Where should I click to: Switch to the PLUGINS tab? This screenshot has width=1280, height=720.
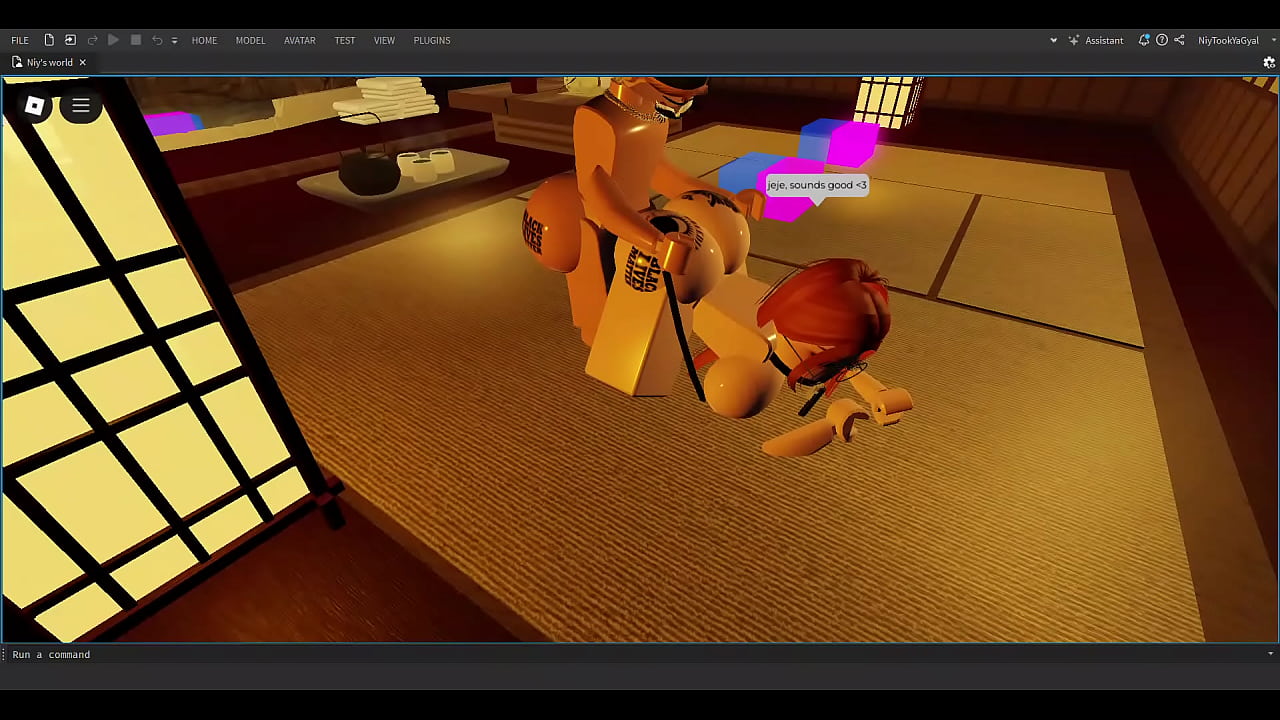(x=432, y=40)
